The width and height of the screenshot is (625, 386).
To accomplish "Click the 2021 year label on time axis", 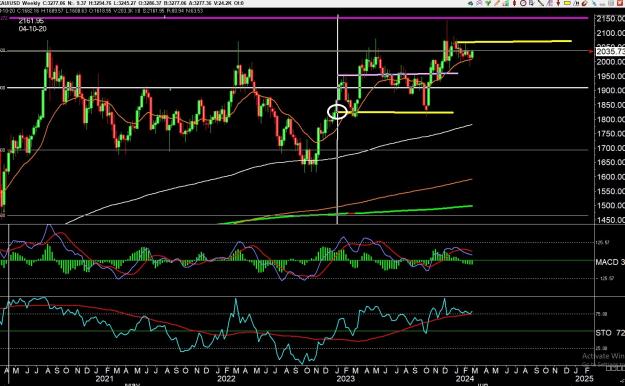I will [104, 379].
